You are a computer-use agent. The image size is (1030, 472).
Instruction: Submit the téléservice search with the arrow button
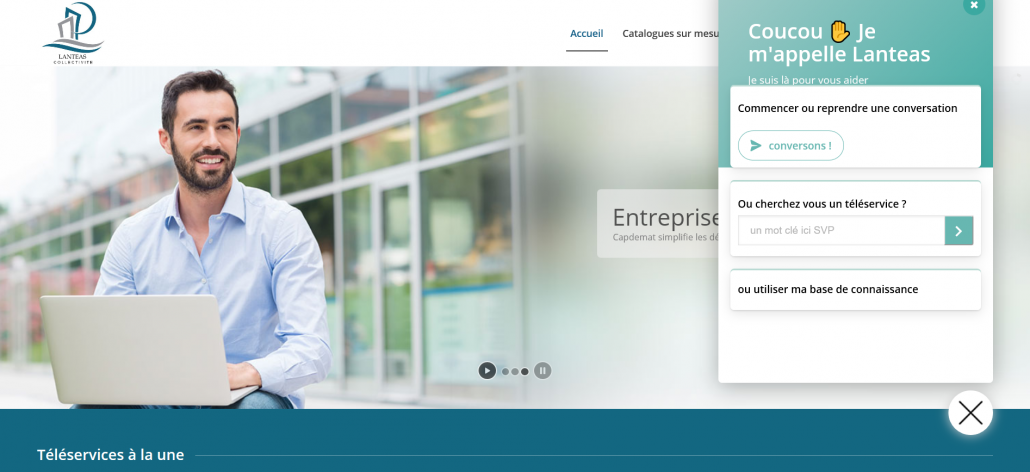[x=958, y=230]
